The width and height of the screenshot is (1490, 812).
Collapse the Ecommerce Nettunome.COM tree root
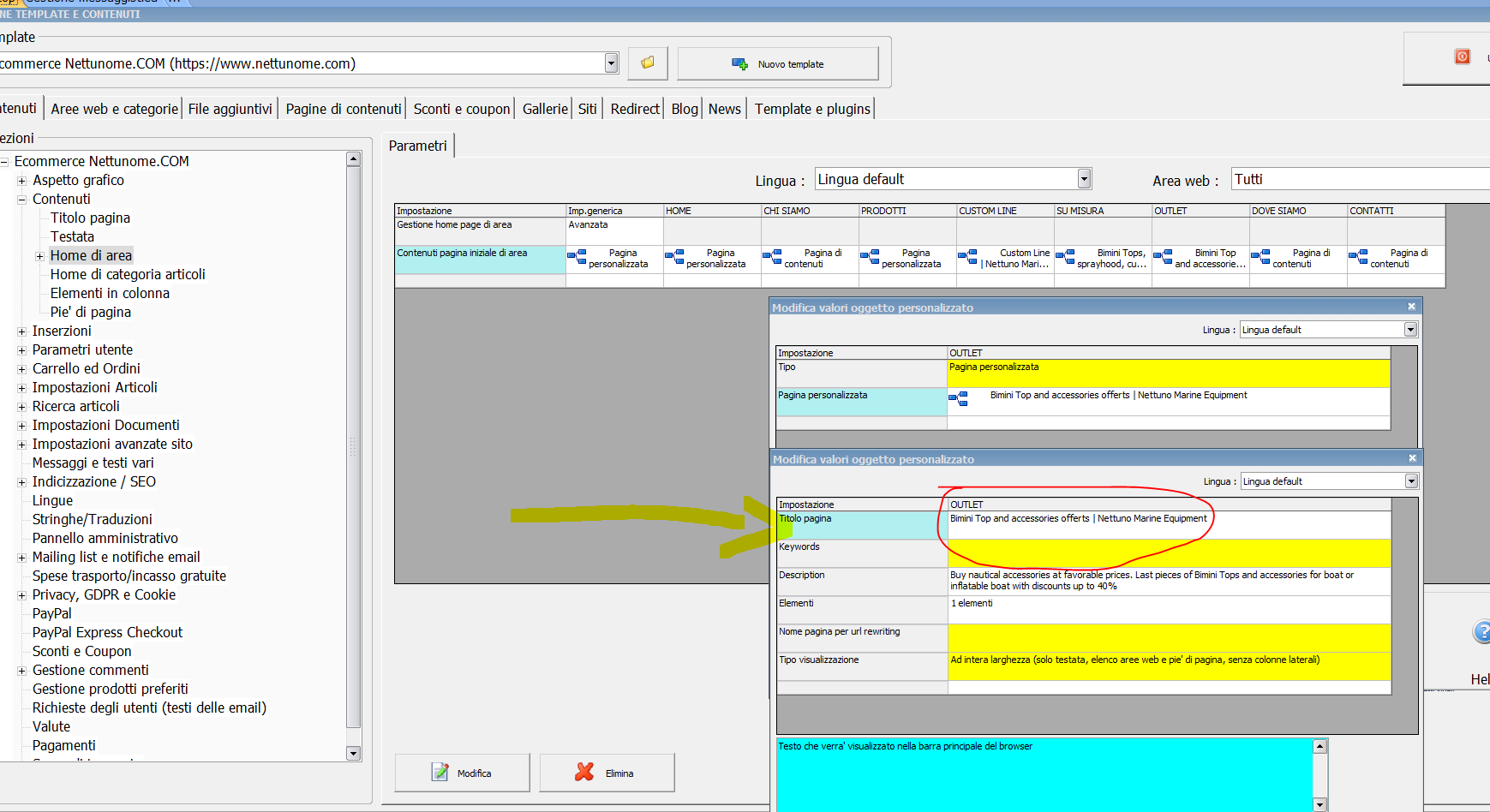pos(4,162)
